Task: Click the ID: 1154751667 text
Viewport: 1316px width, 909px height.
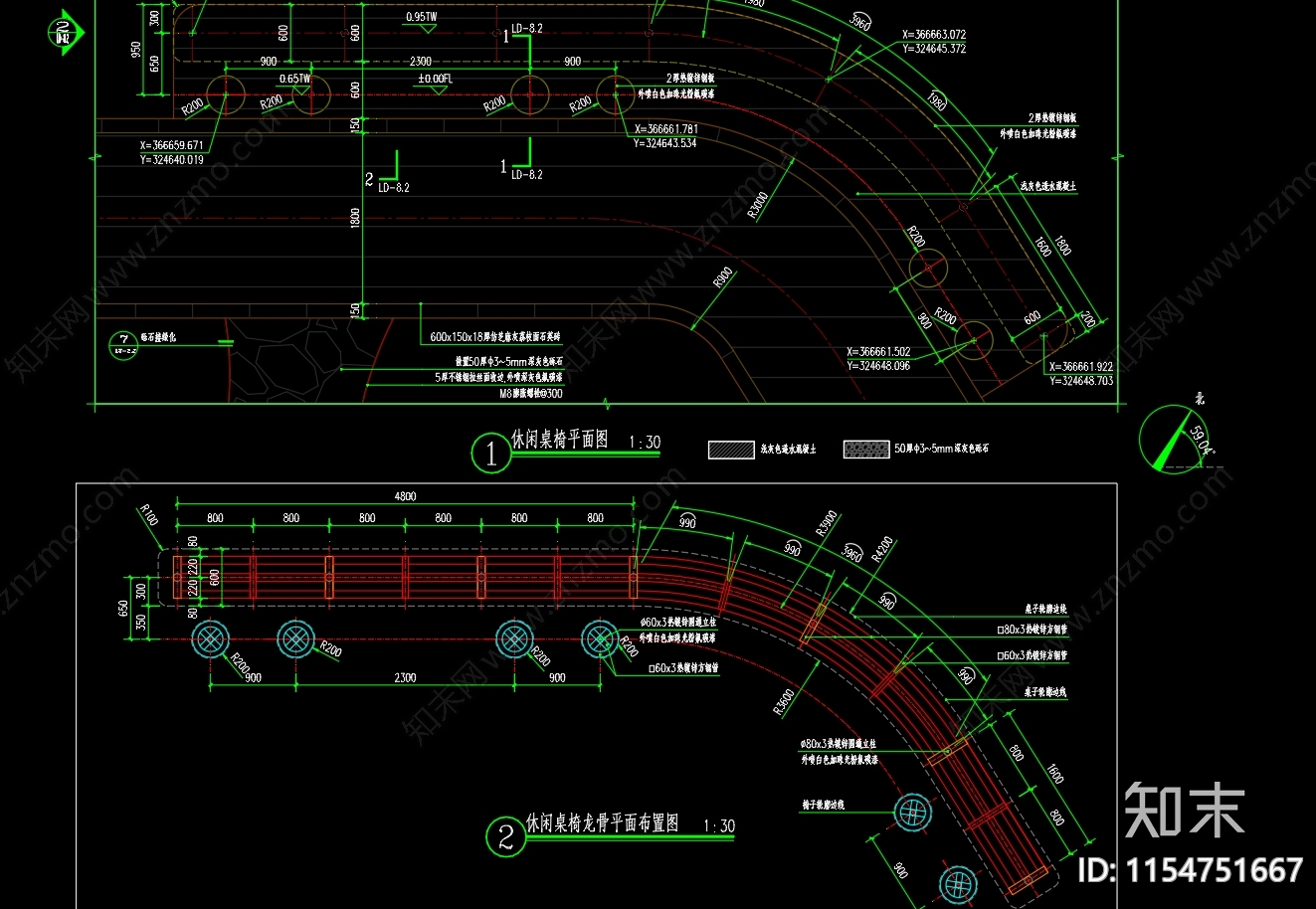Action: (1190, 870)
